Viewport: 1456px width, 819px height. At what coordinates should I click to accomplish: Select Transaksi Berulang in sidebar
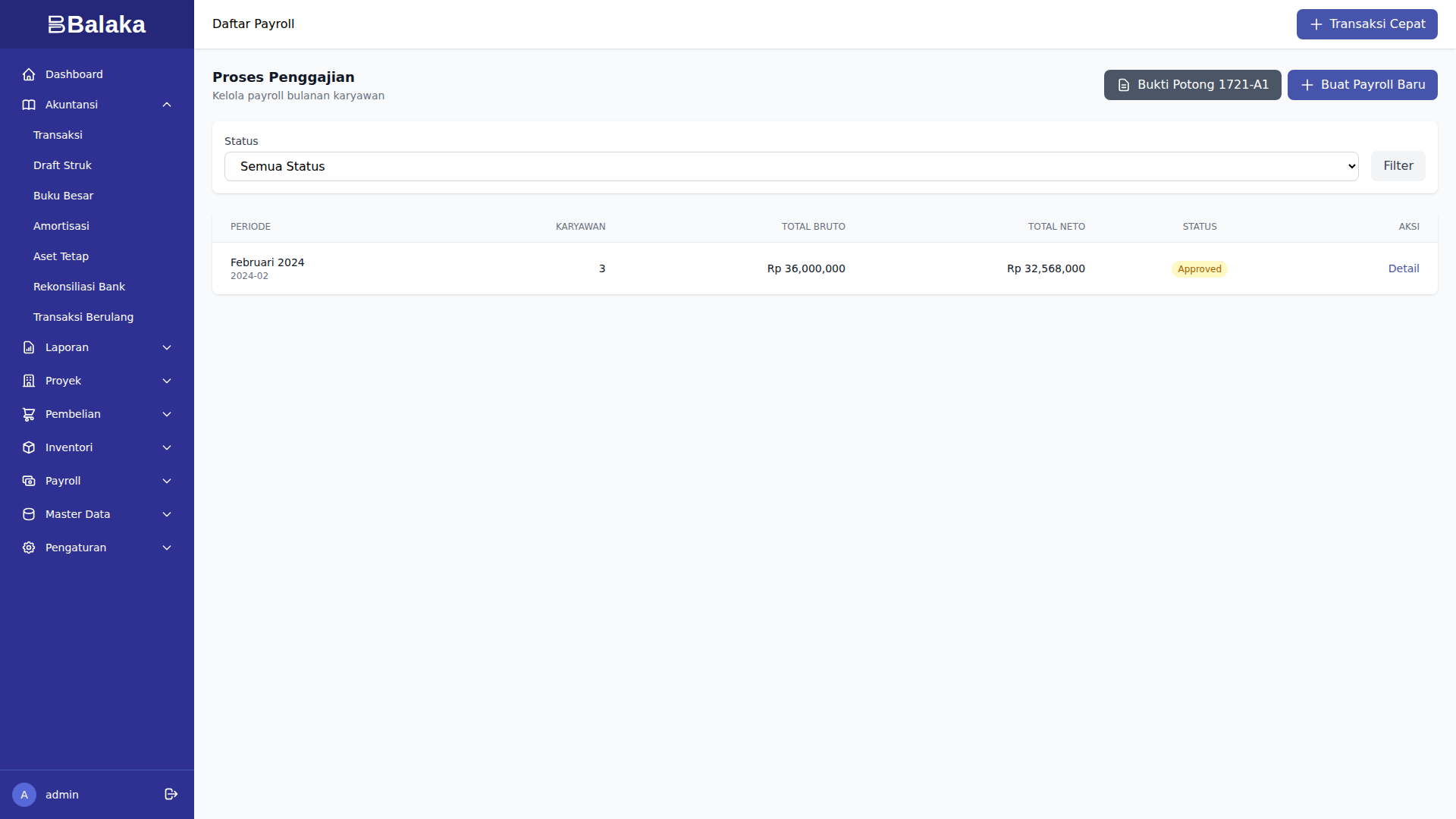tap(83, 317)
